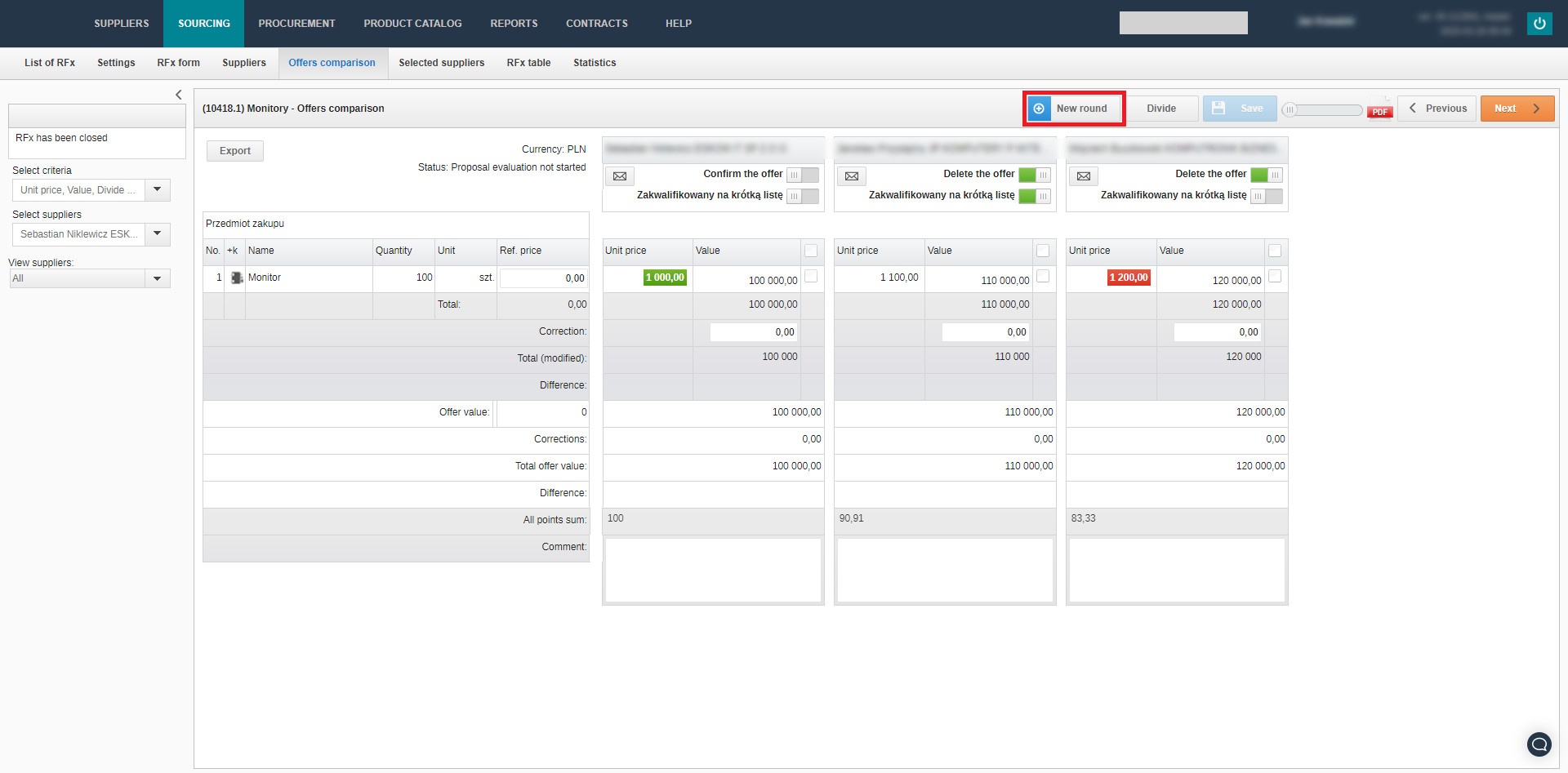This screenshot has width=1568, height=773.
Task: Click the Monitor item icon in table
Action: tap(237, 278)
